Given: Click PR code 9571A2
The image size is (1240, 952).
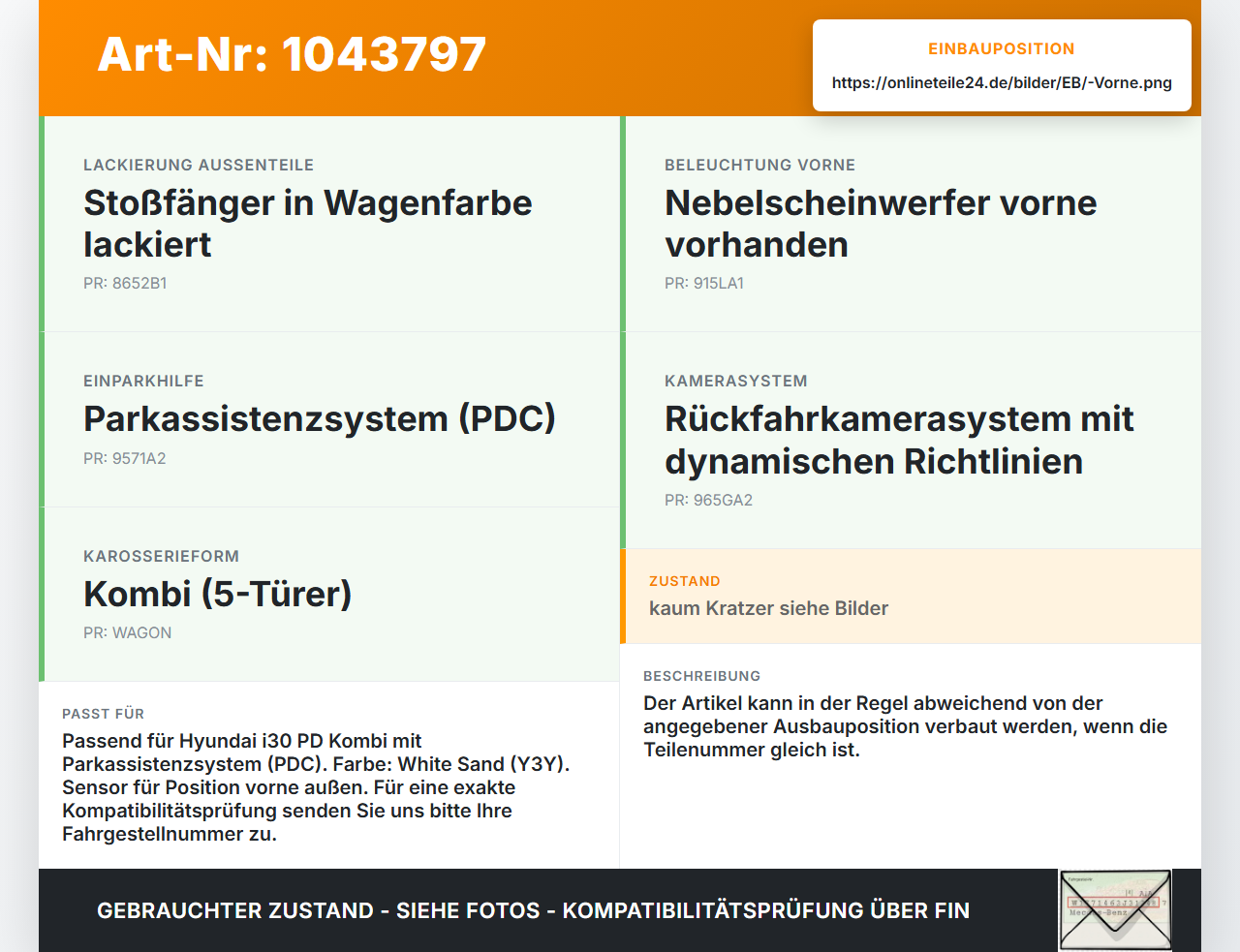Looking at the screenshot, I should point(125,458).
